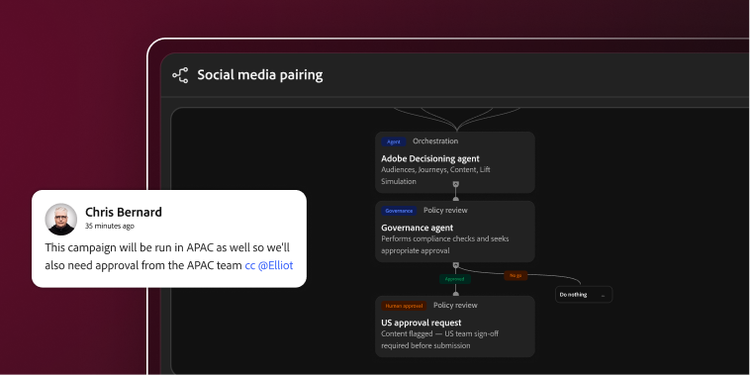The image size is (750, 375).
Task: Click the Policy review label on the US approval request card
Action: point(455,305)
